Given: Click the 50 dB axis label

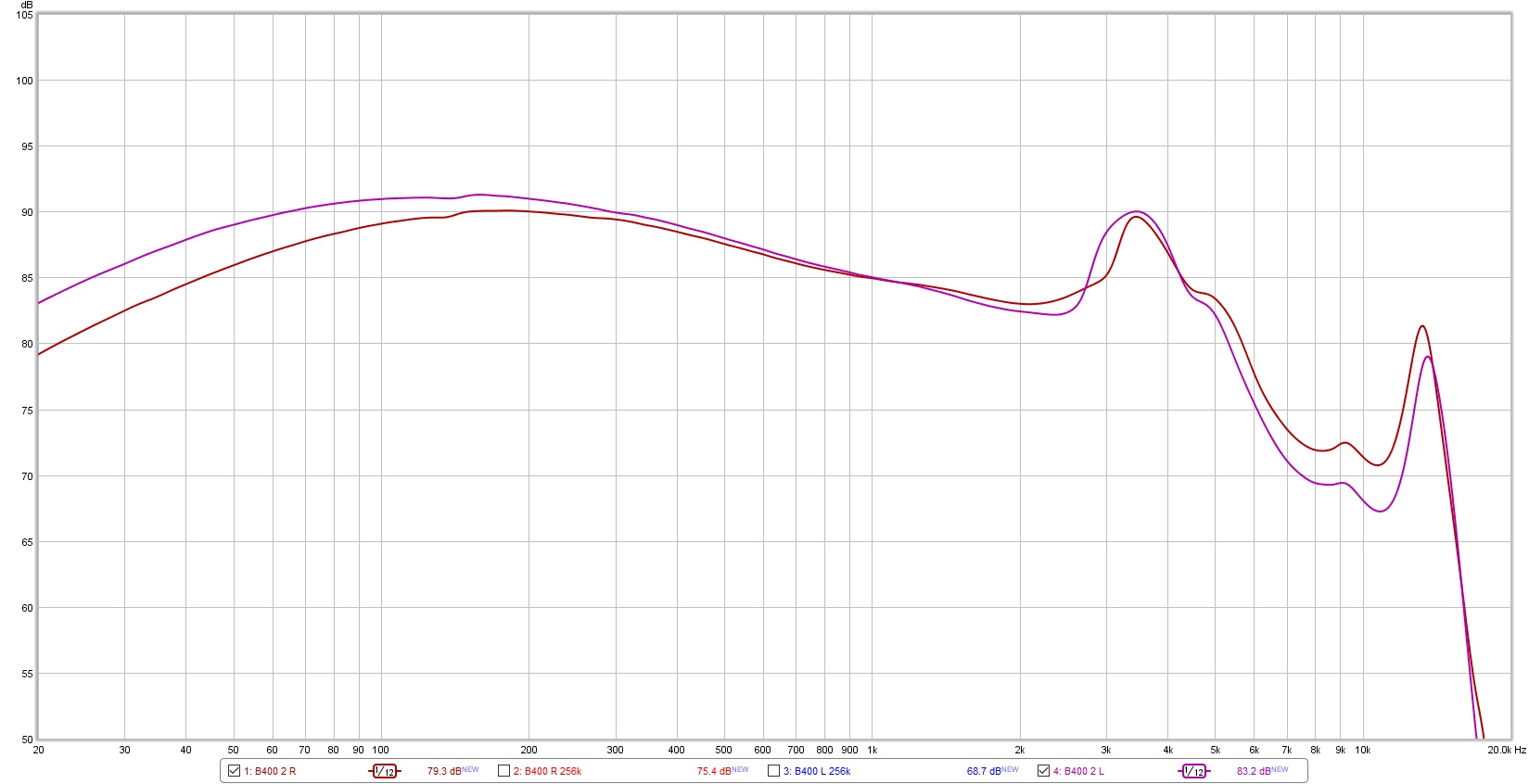Looking at the screenshot, I should click(27, 740).
